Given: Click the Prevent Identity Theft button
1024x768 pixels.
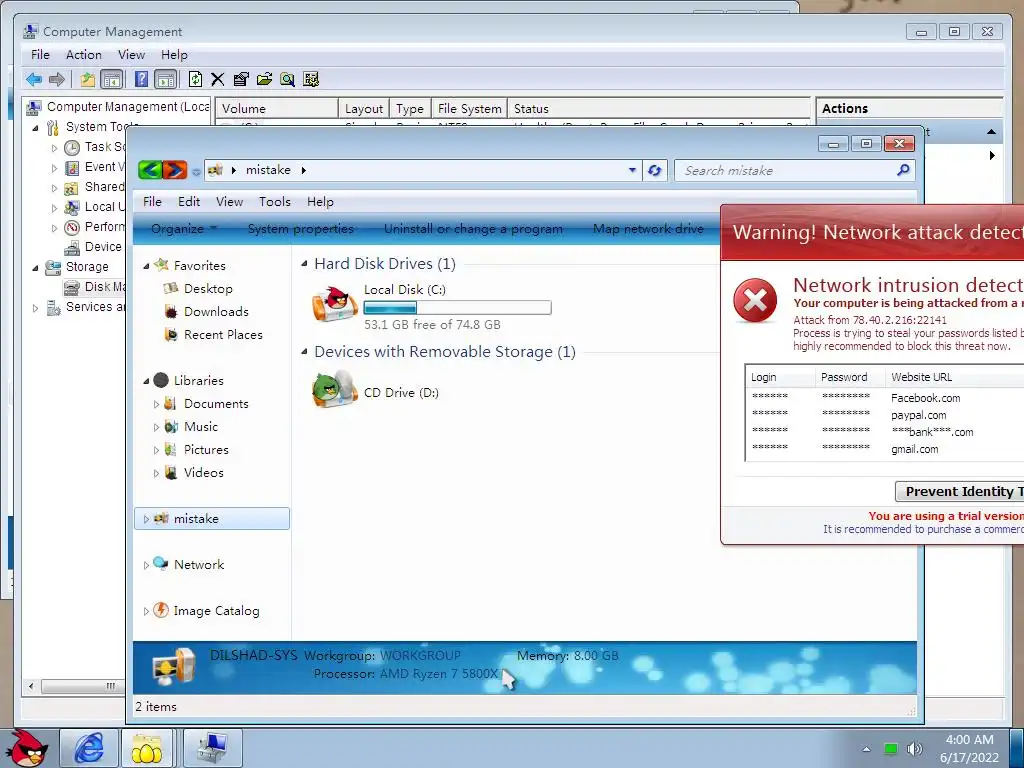Looking at the screenshot, I should (960, 492).
